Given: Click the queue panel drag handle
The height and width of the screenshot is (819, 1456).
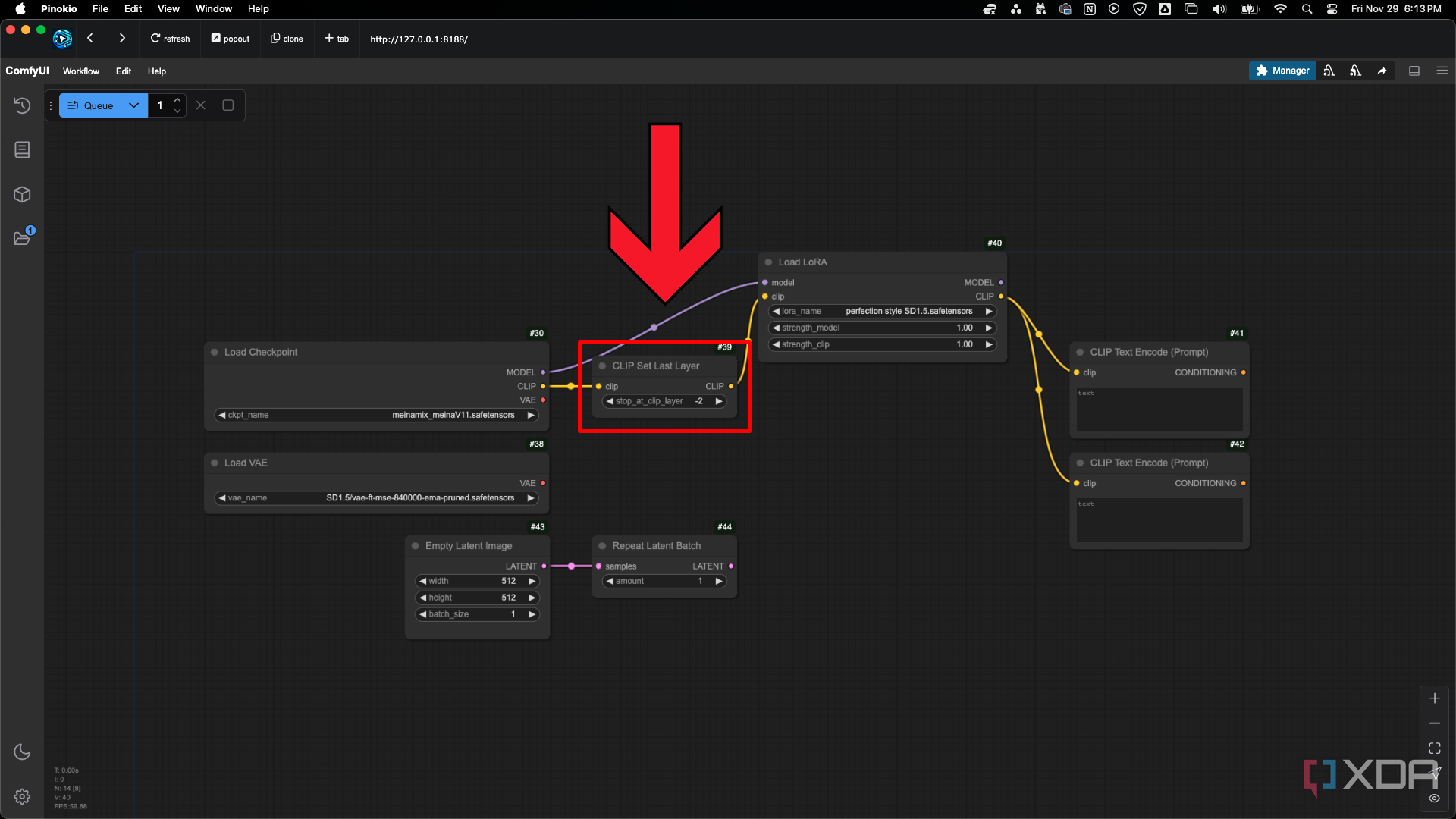Looking at the screenshot, I should click(x=51, y=105).
